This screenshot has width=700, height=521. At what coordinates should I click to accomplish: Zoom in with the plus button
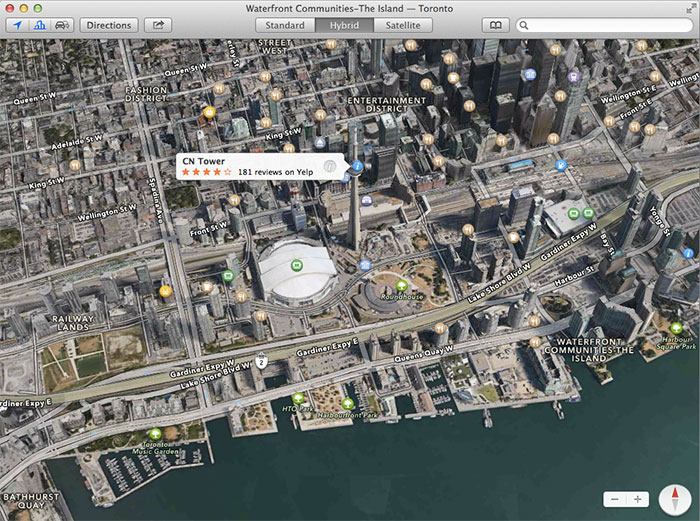pos(639,498)
